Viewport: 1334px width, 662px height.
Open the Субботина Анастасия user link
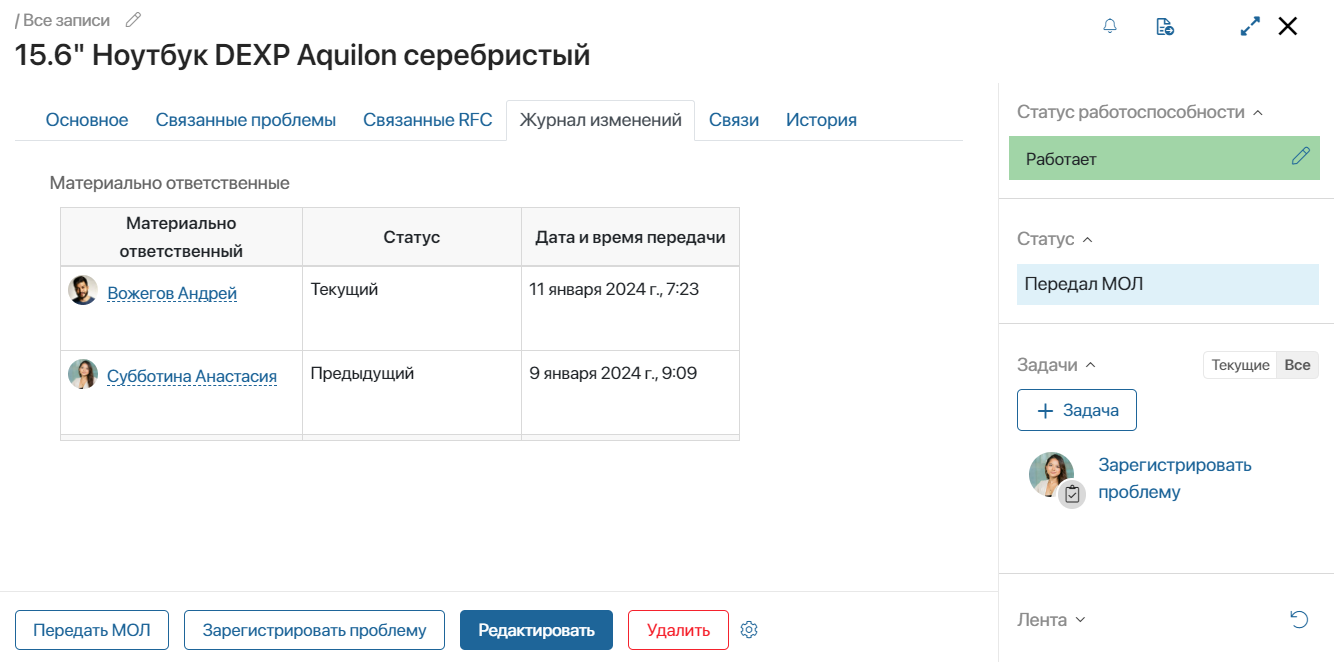(x=192, y=377)
